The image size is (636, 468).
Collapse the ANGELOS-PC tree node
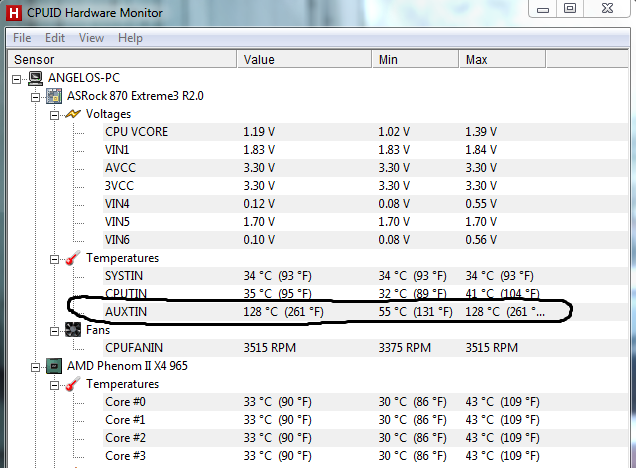coord(16,79)
